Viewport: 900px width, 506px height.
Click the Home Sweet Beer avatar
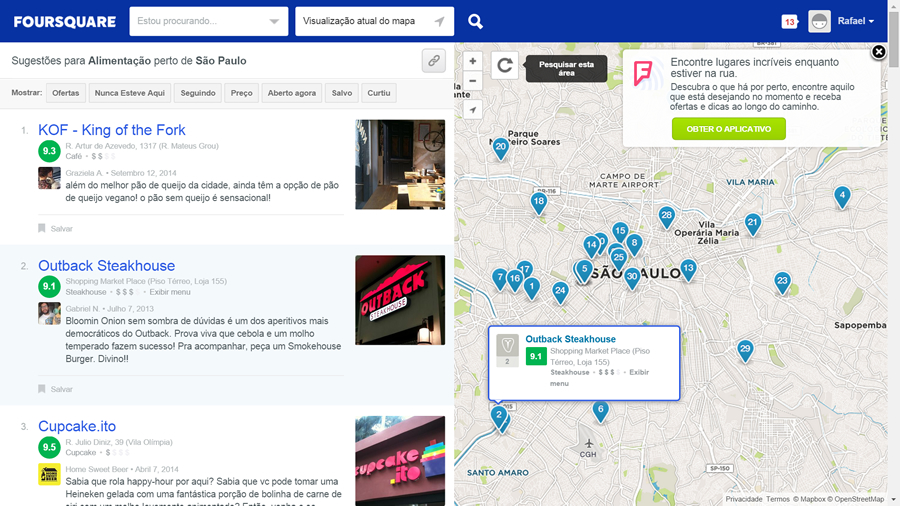49,474
